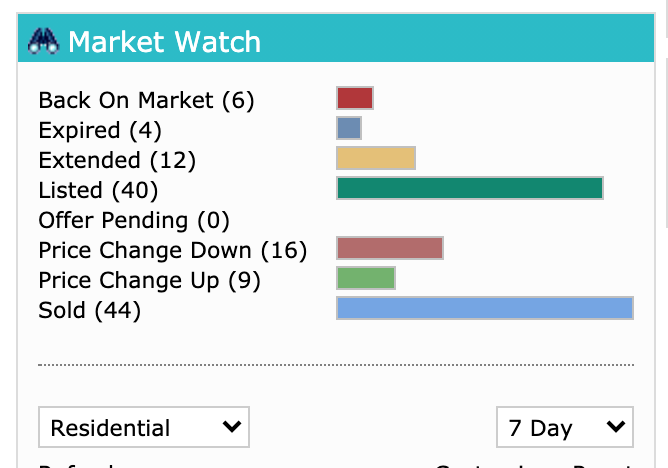This screenshot has height=468, width=668.
Task: Open the Offer Pending (0) link
Action: click(134, 221)
